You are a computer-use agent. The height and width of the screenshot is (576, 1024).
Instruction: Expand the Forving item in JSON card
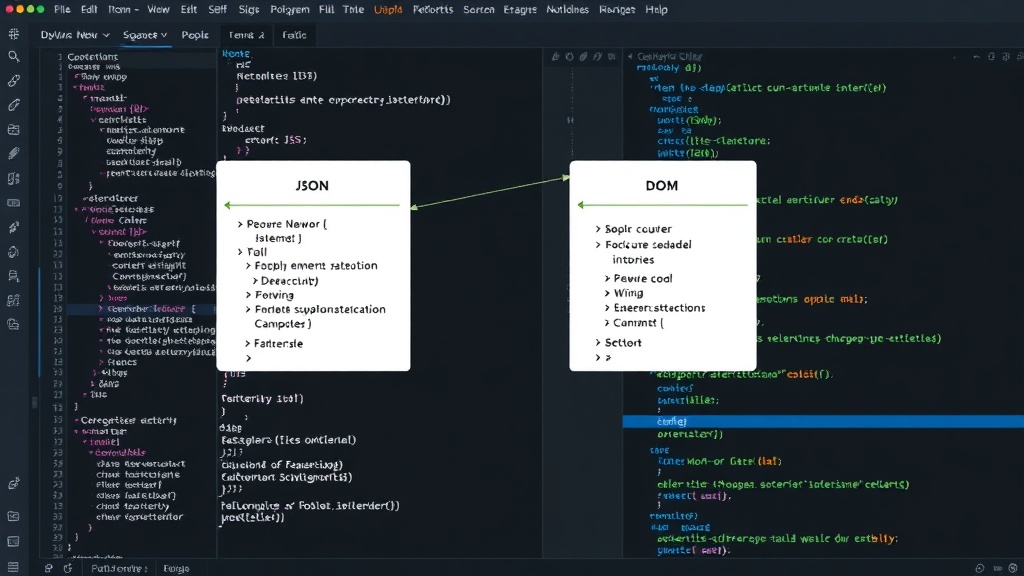coord(248,295)
